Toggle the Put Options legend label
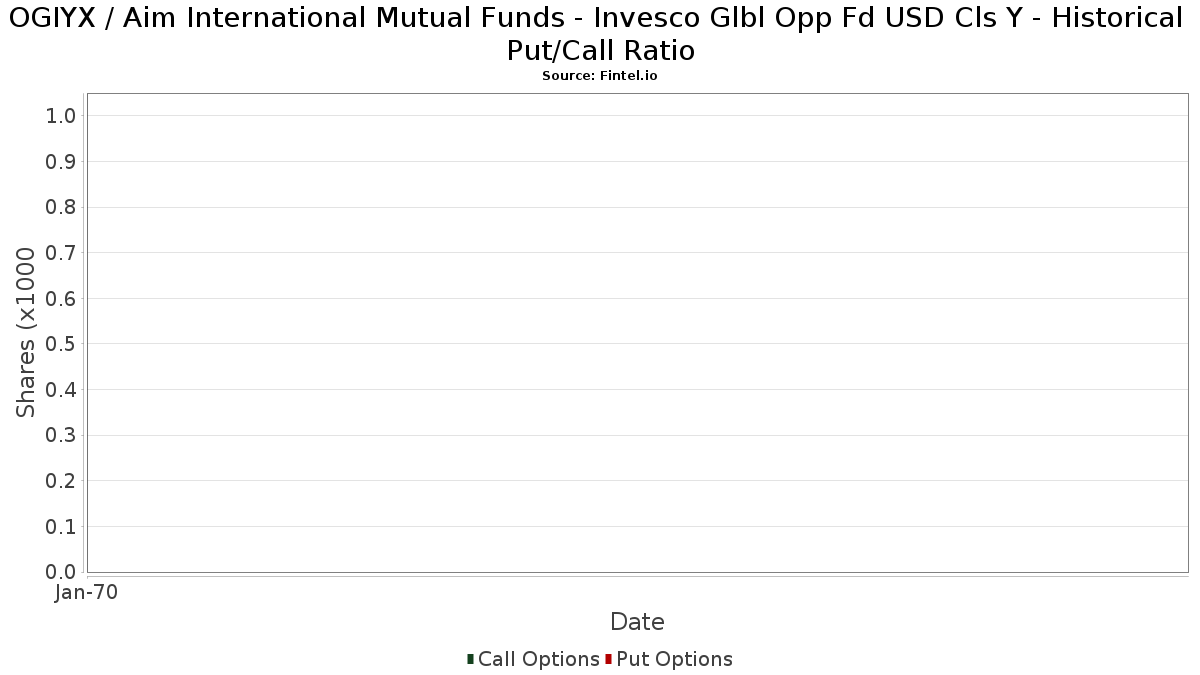This screenshot has height=675, width=1200. click(674, 659)
